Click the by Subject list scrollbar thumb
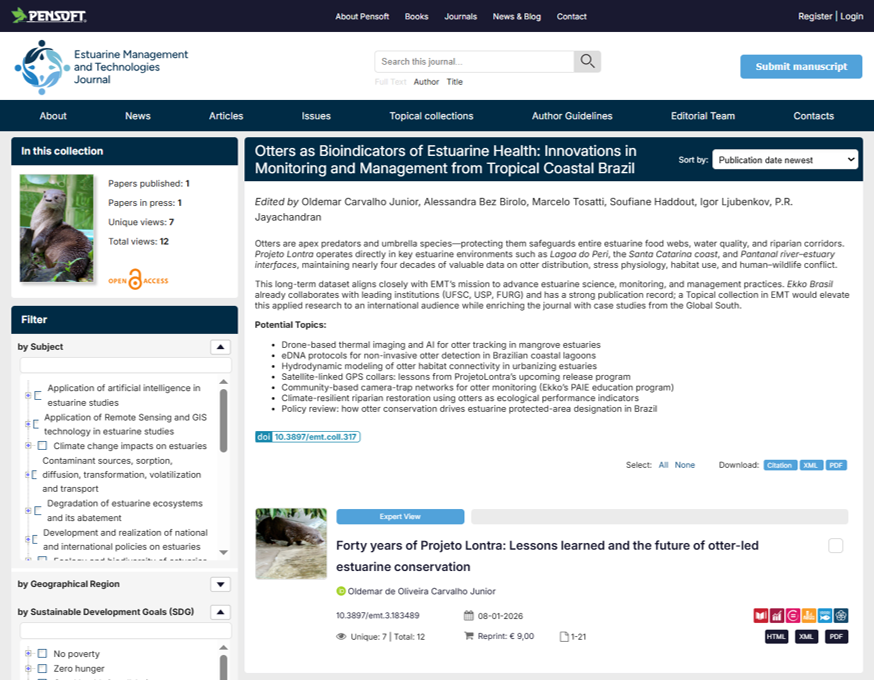This screenshot has height=680, width=874. (x=224, y=420)
